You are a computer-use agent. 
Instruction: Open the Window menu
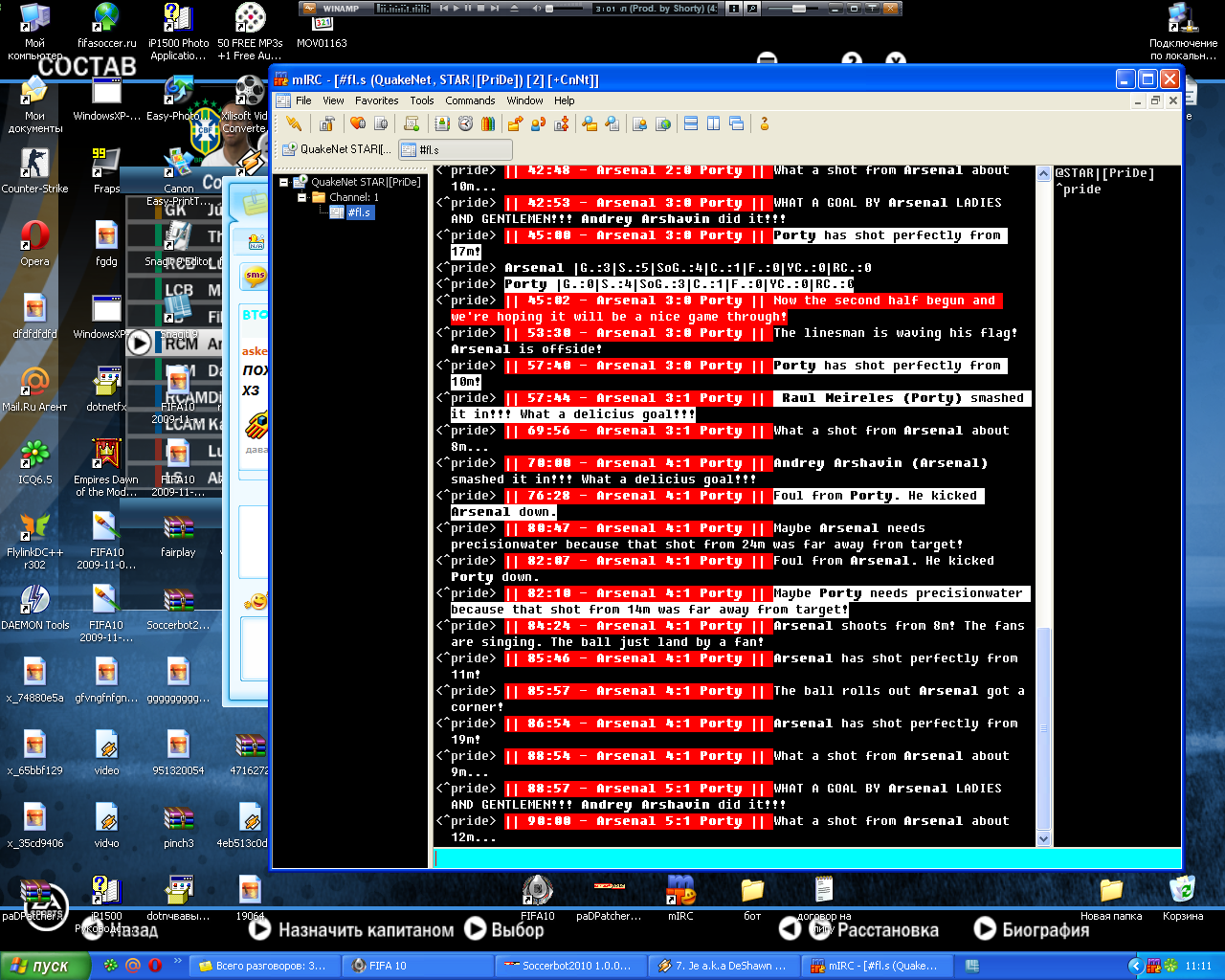point(524,100)
